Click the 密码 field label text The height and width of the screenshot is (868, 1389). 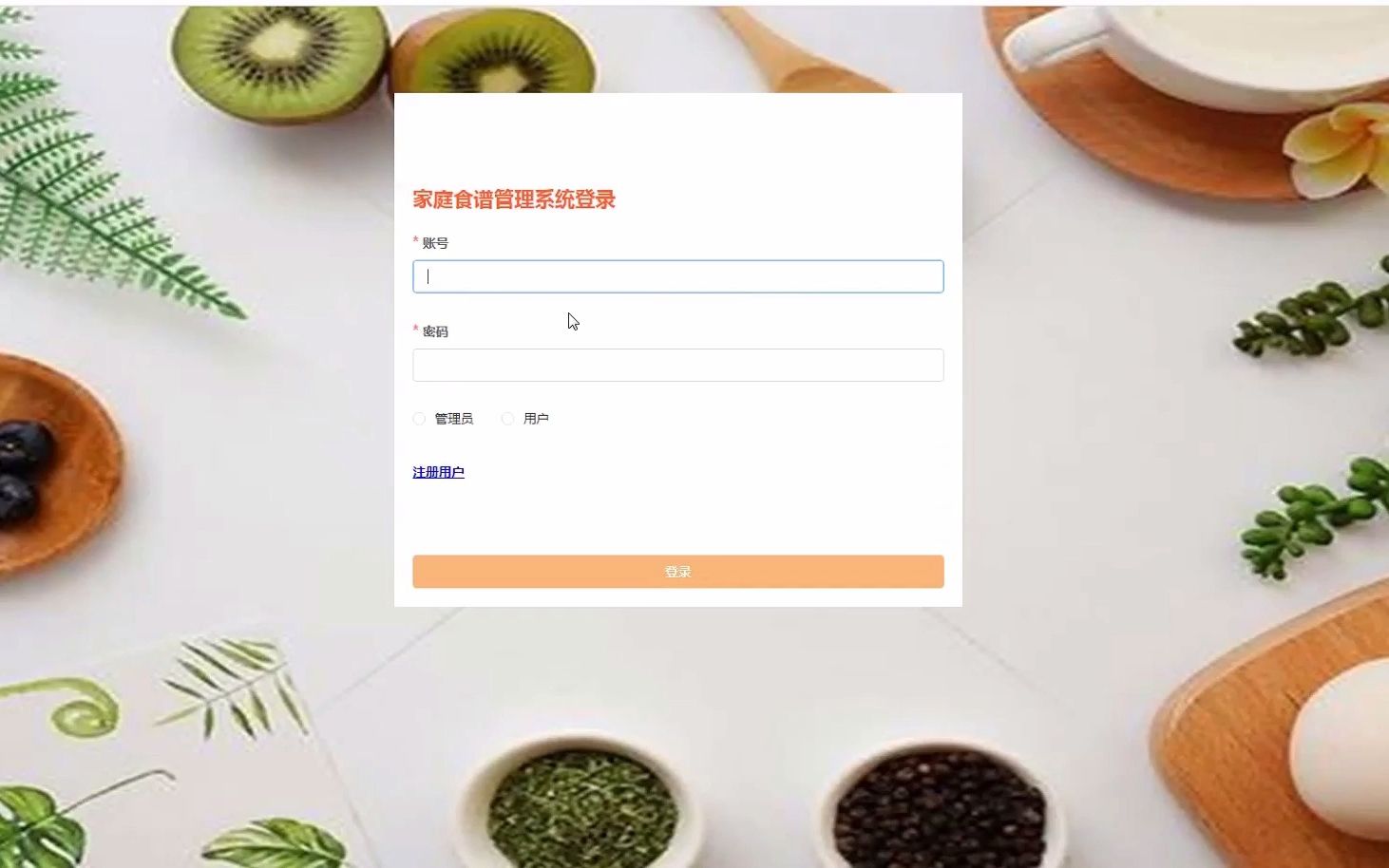[x=435, y=331]
